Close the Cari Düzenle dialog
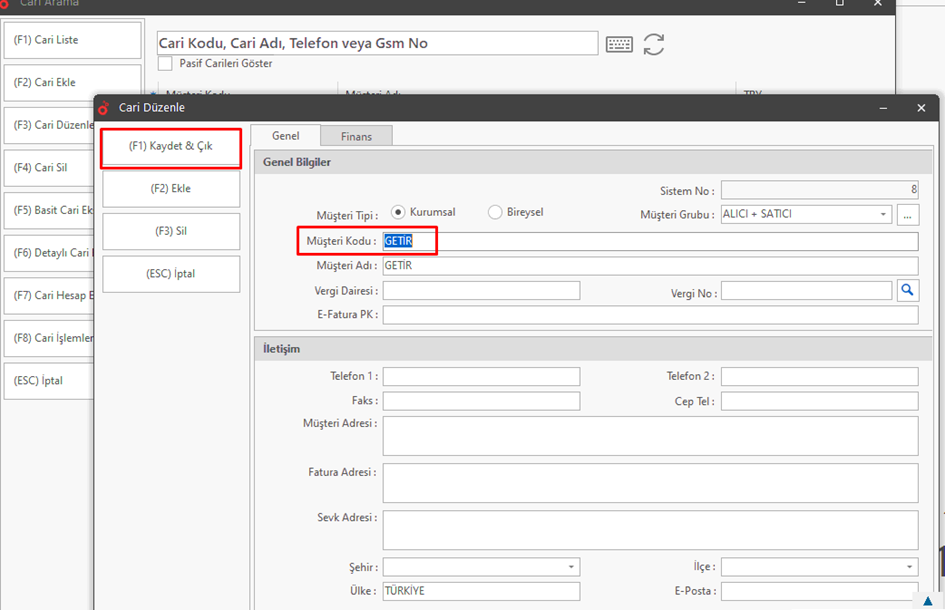Image resolution: width=945 pixels, height=610 pixels. tap(921, 108)
